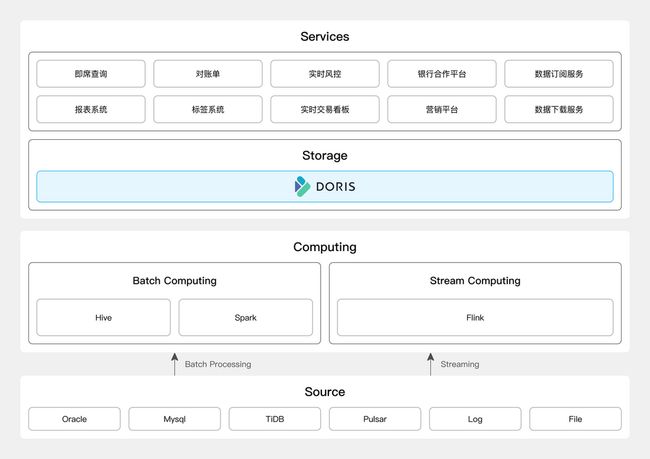Select the Pulsar source box
This screenshot has height=459, width=650.
point(375,419)
